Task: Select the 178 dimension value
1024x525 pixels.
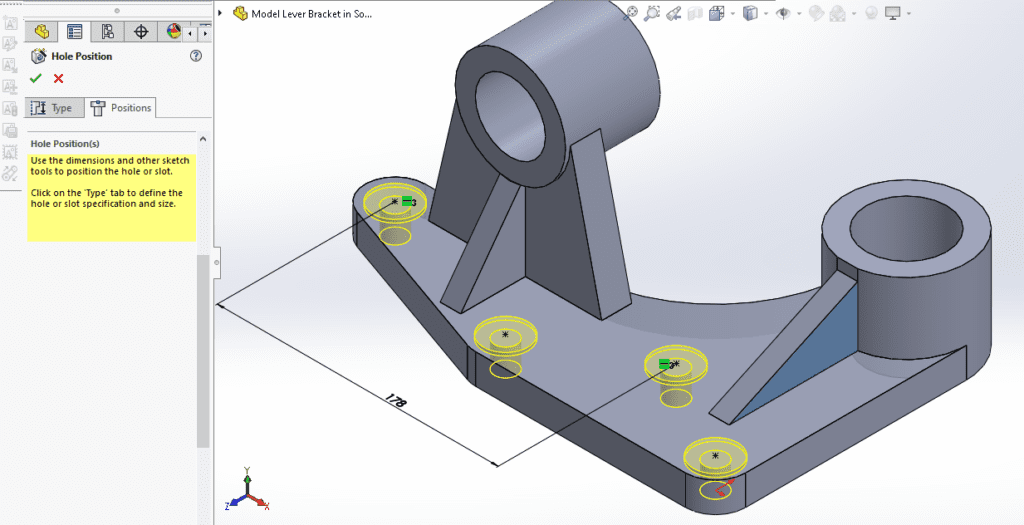Action: 396,400
